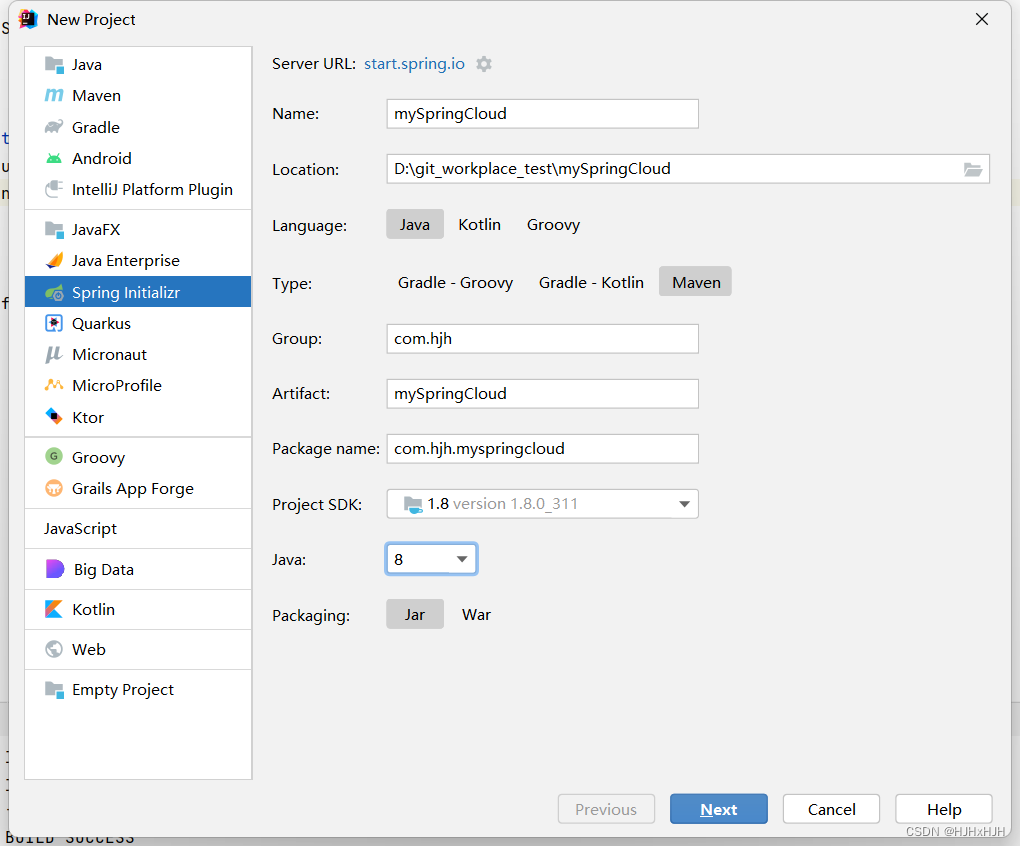Click the Gradle elephant icon
Screen dimensions: 1020x846
[54, 127]
